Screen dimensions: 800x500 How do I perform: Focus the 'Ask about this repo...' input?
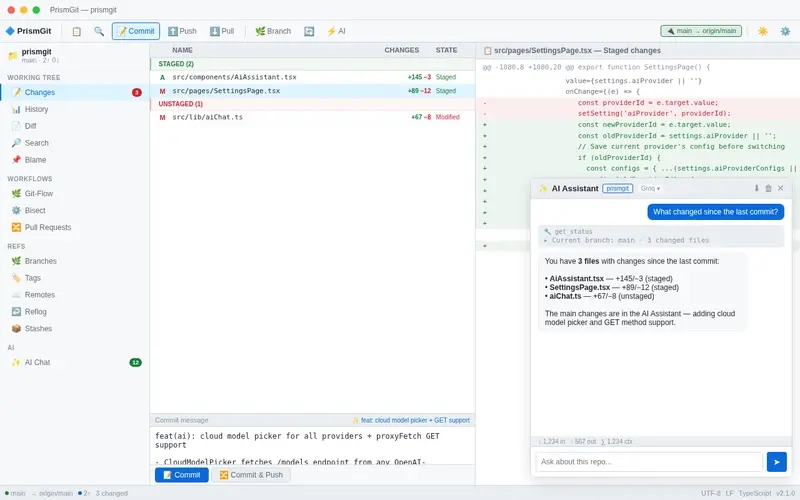click(x=649, y=462)
